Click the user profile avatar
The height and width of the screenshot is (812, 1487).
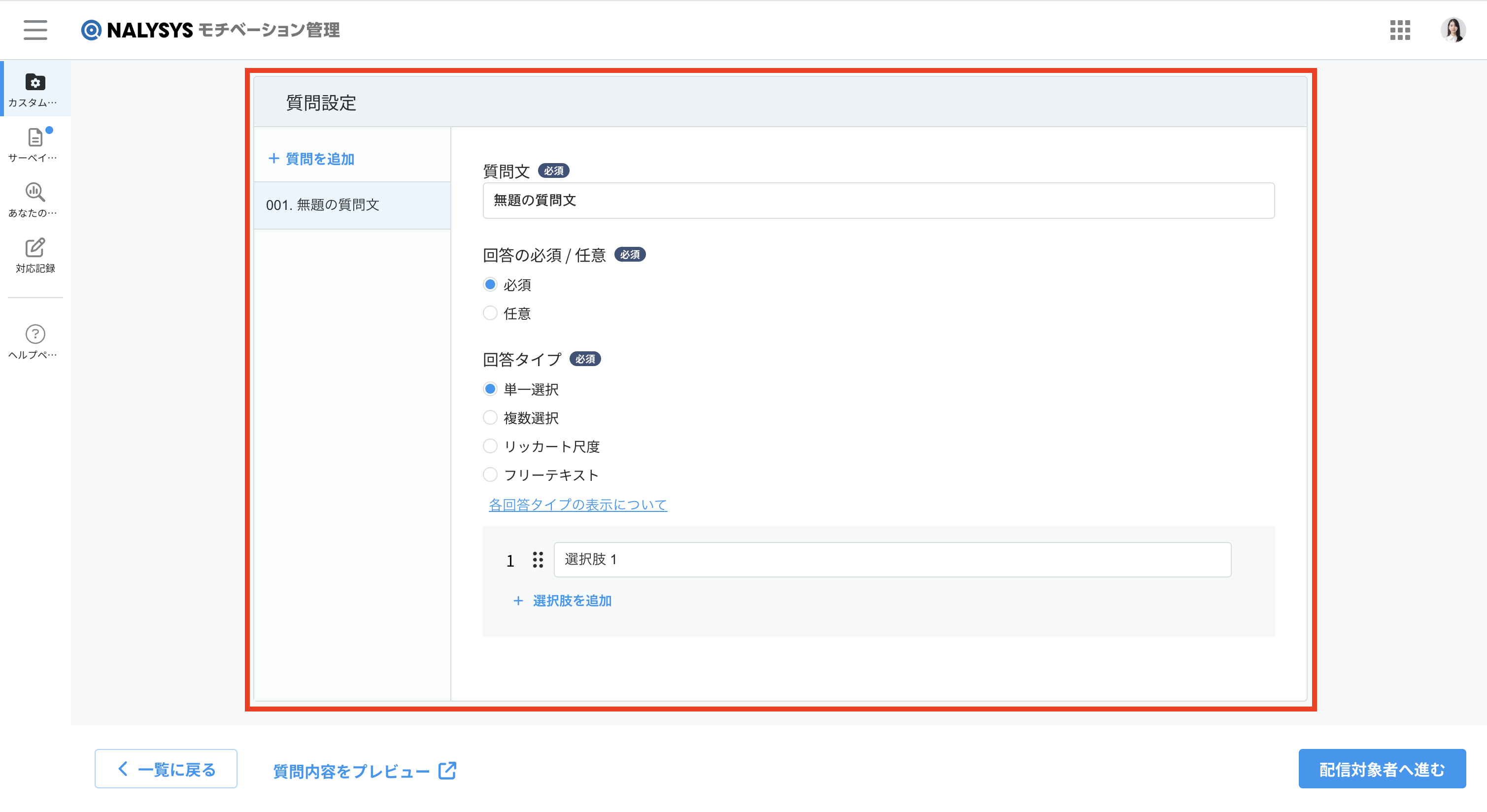1453,30
